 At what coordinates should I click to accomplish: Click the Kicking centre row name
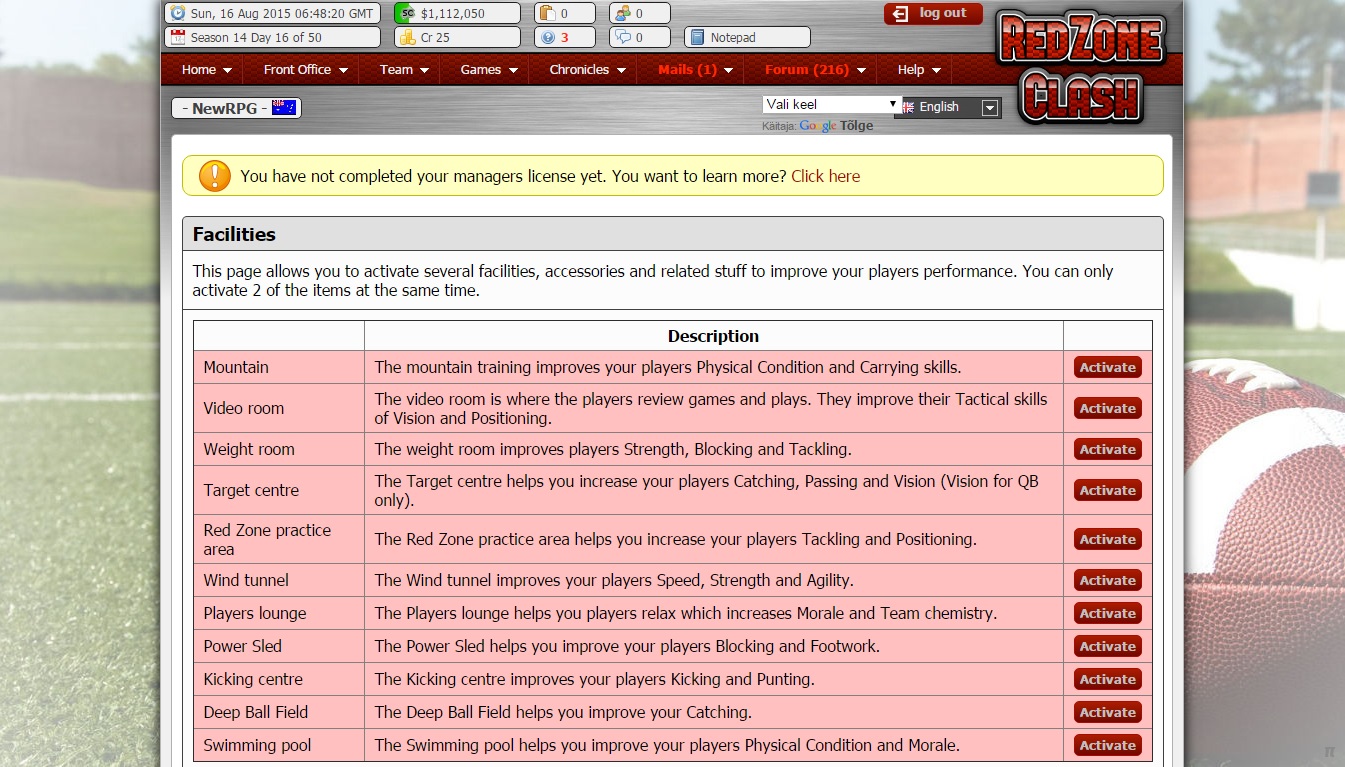(x=253, y=679)
